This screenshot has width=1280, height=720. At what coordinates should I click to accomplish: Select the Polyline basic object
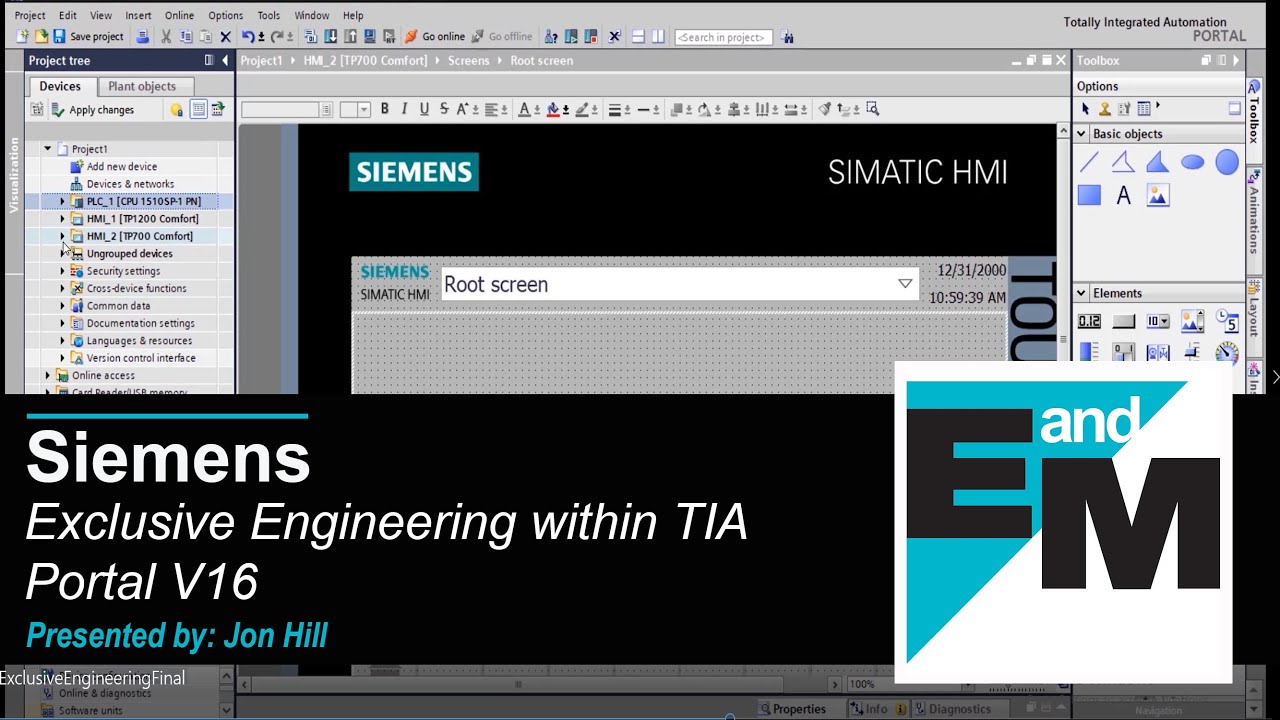[x=1123, y=162]
